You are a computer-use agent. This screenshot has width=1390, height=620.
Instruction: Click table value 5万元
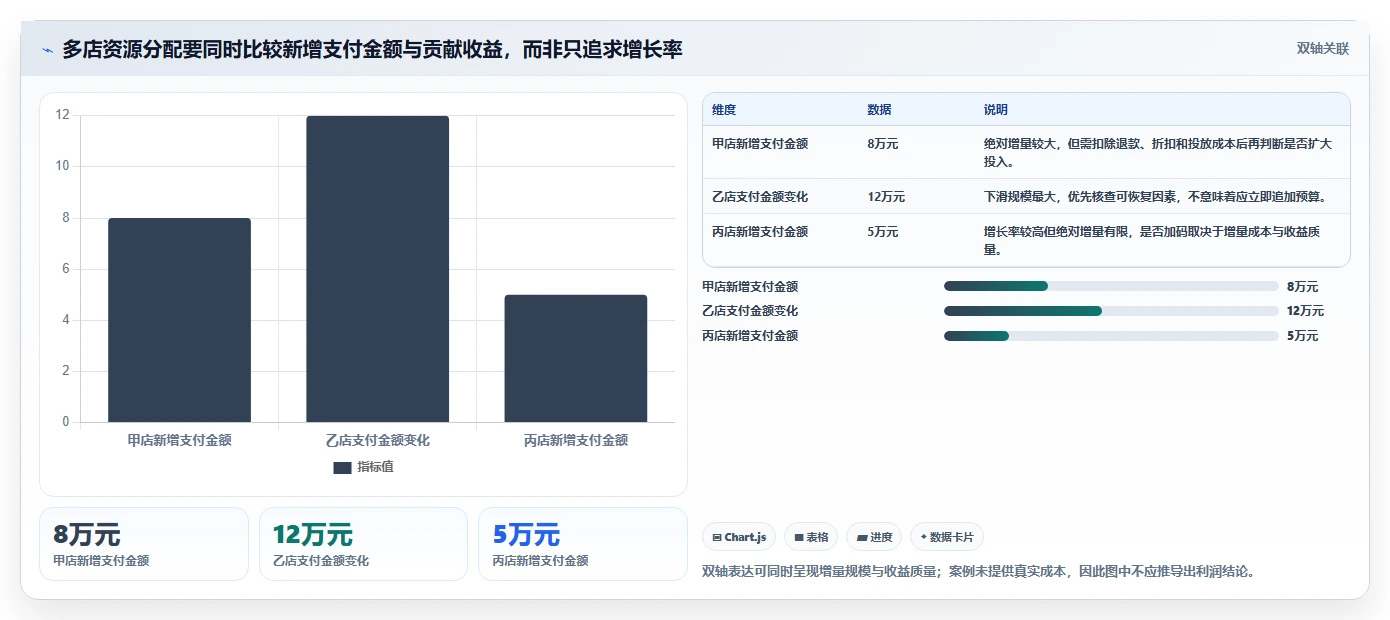(x=883, y=232)
